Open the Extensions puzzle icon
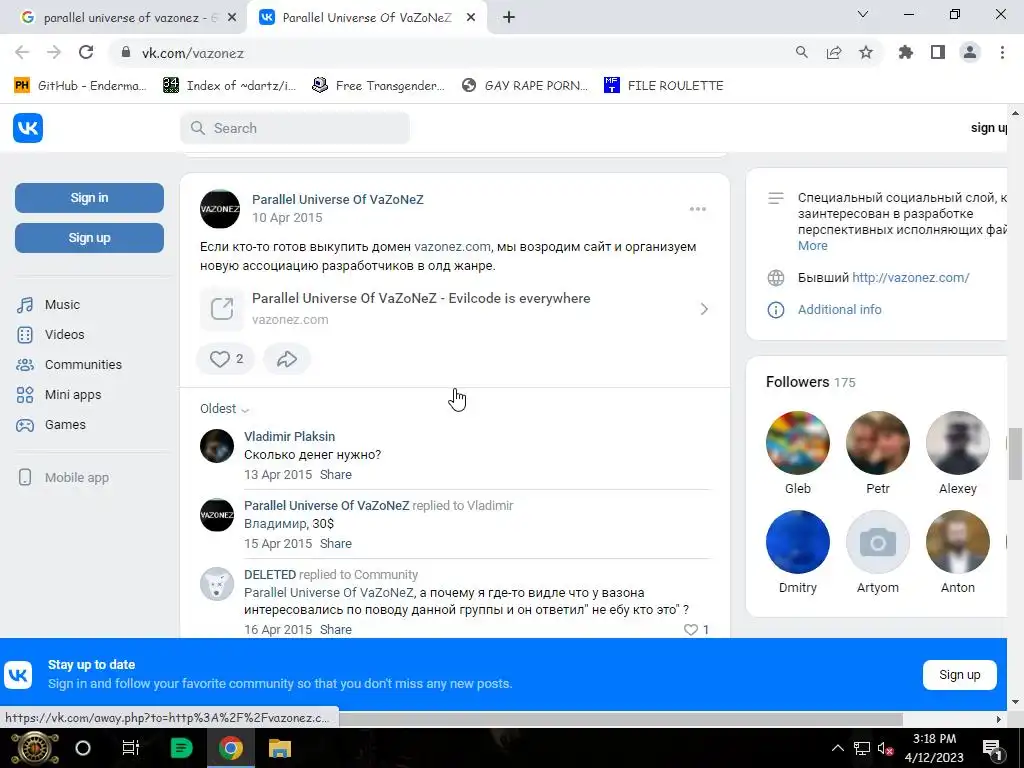1024x768 pixels. (905, 52)
